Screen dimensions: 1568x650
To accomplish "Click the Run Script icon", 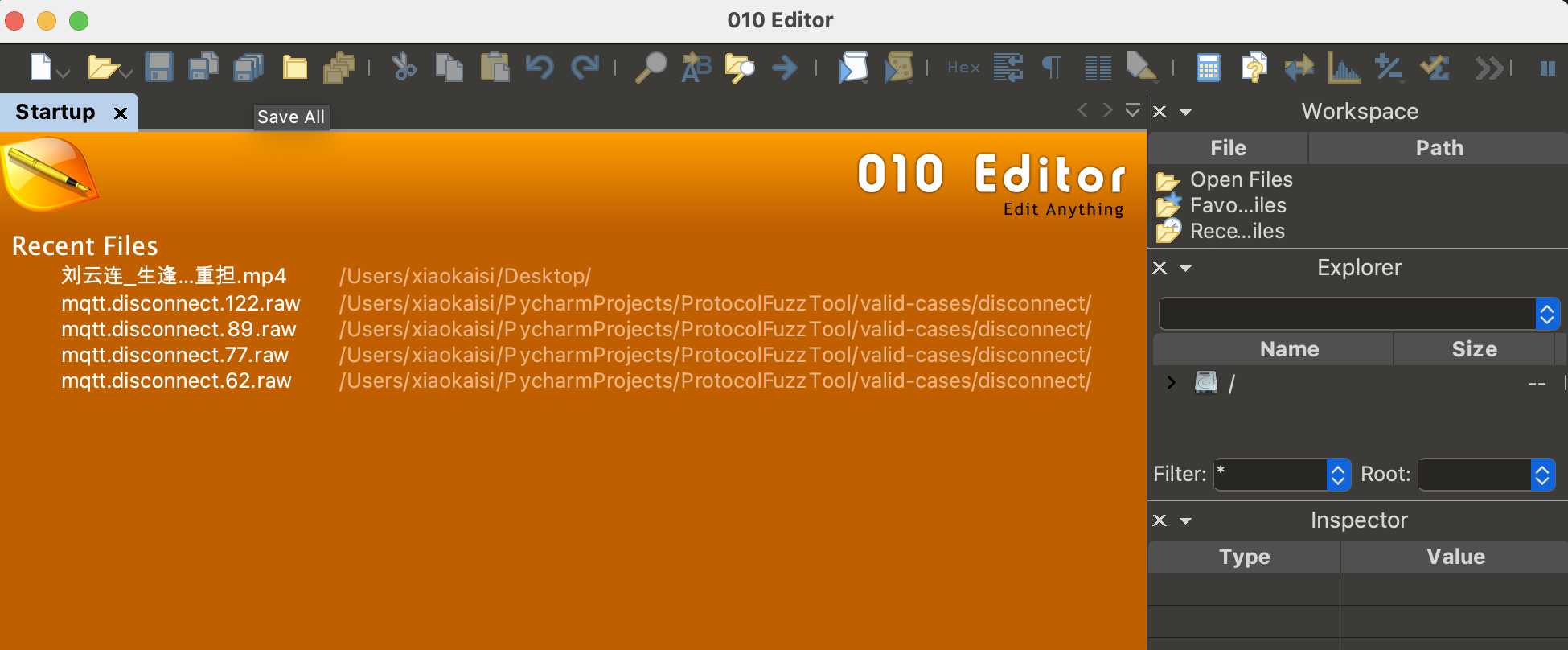I will [x=853, y=68].
